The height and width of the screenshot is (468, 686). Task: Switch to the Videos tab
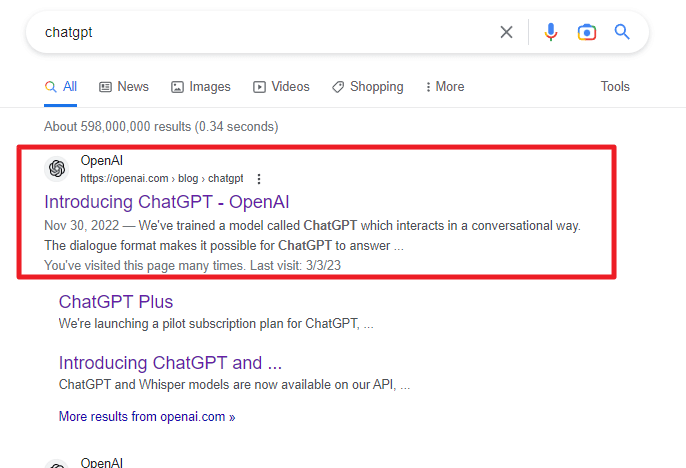point(281,87)
